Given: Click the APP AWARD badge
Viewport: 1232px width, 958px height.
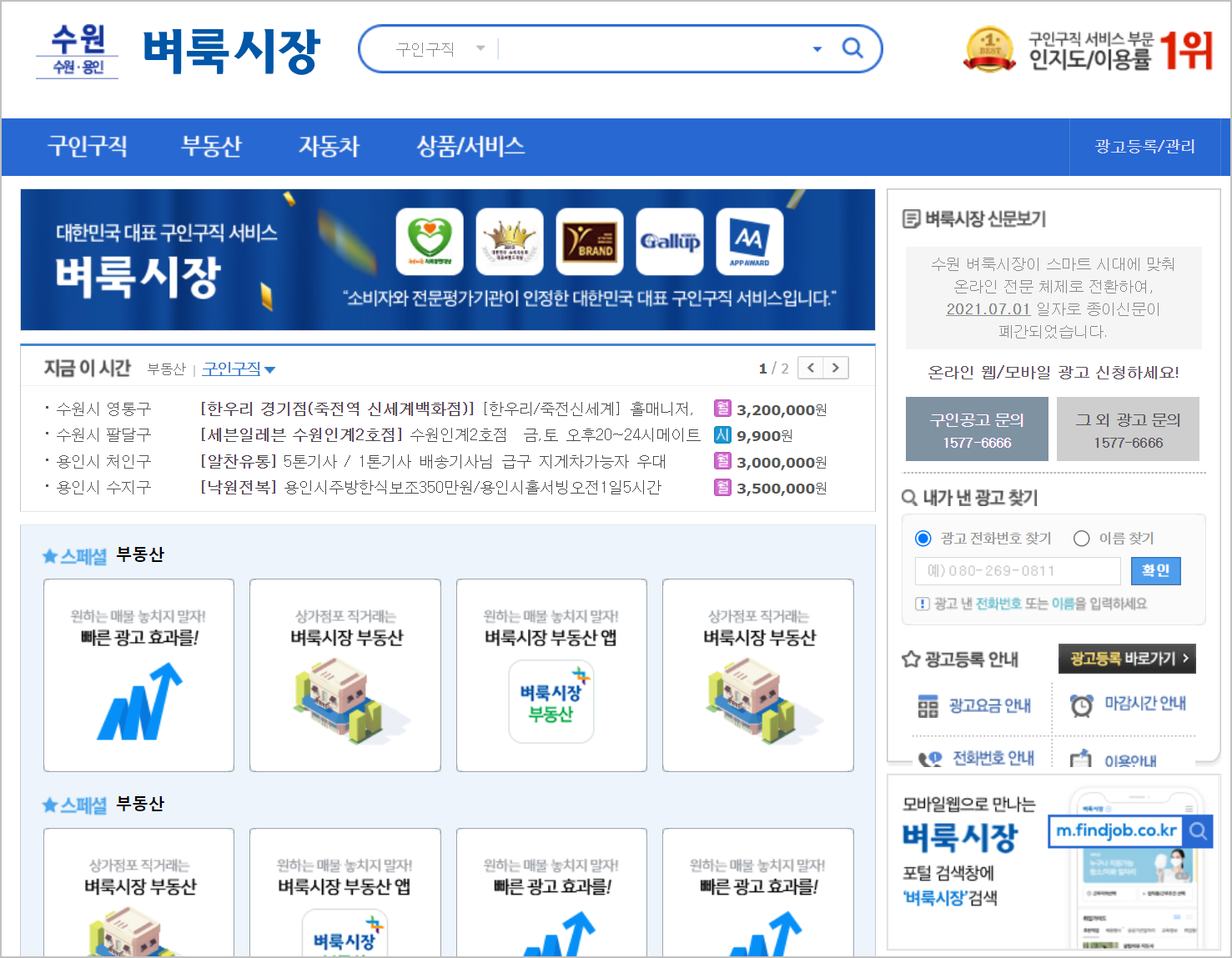Looking at the screenshot, I should tap(750, 241).
